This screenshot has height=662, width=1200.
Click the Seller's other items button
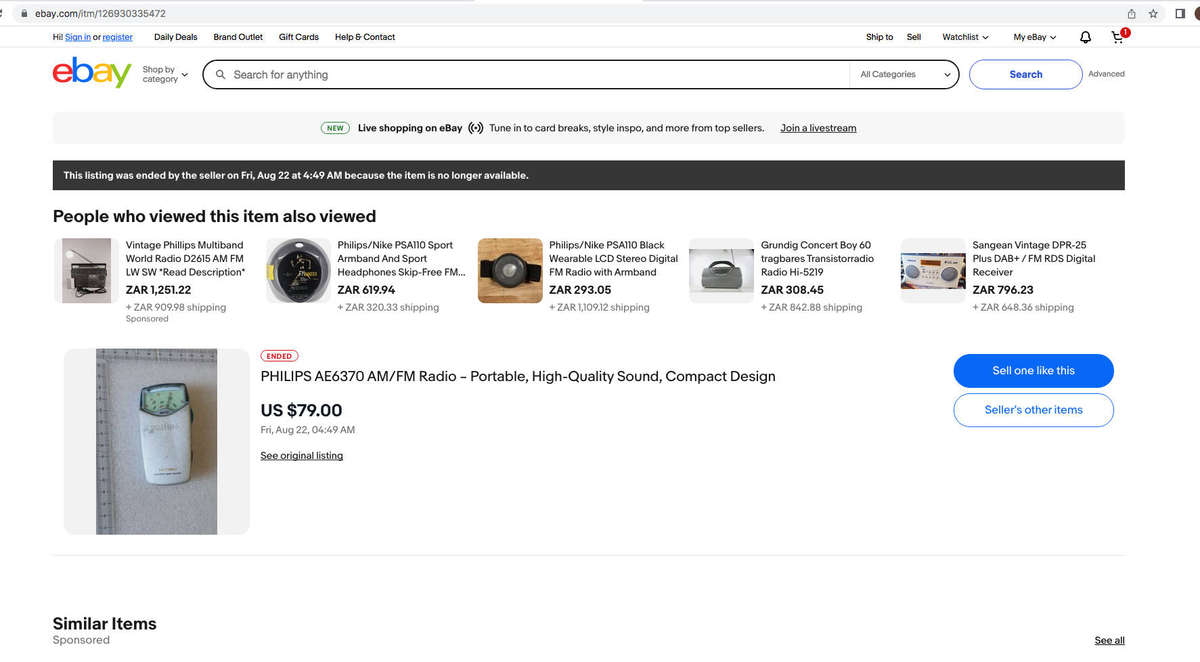(1033, 410)
